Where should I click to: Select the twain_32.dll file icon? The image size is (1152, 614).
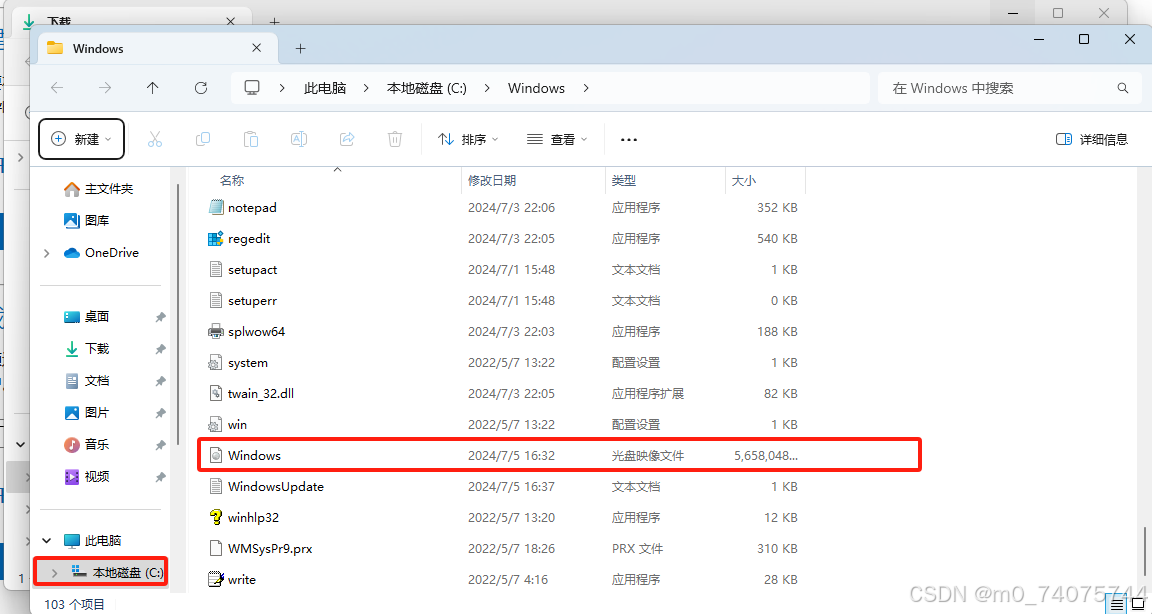coord(215,394)
